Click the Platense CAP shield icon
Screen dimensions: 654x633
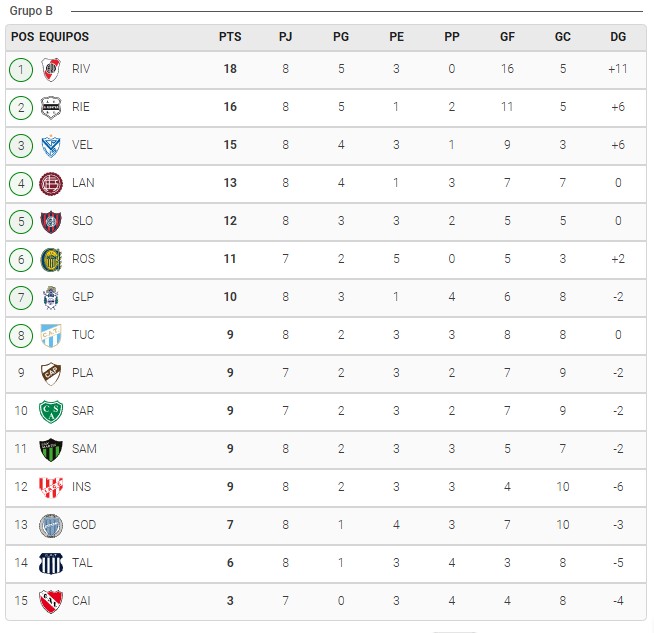pos(51,373)
